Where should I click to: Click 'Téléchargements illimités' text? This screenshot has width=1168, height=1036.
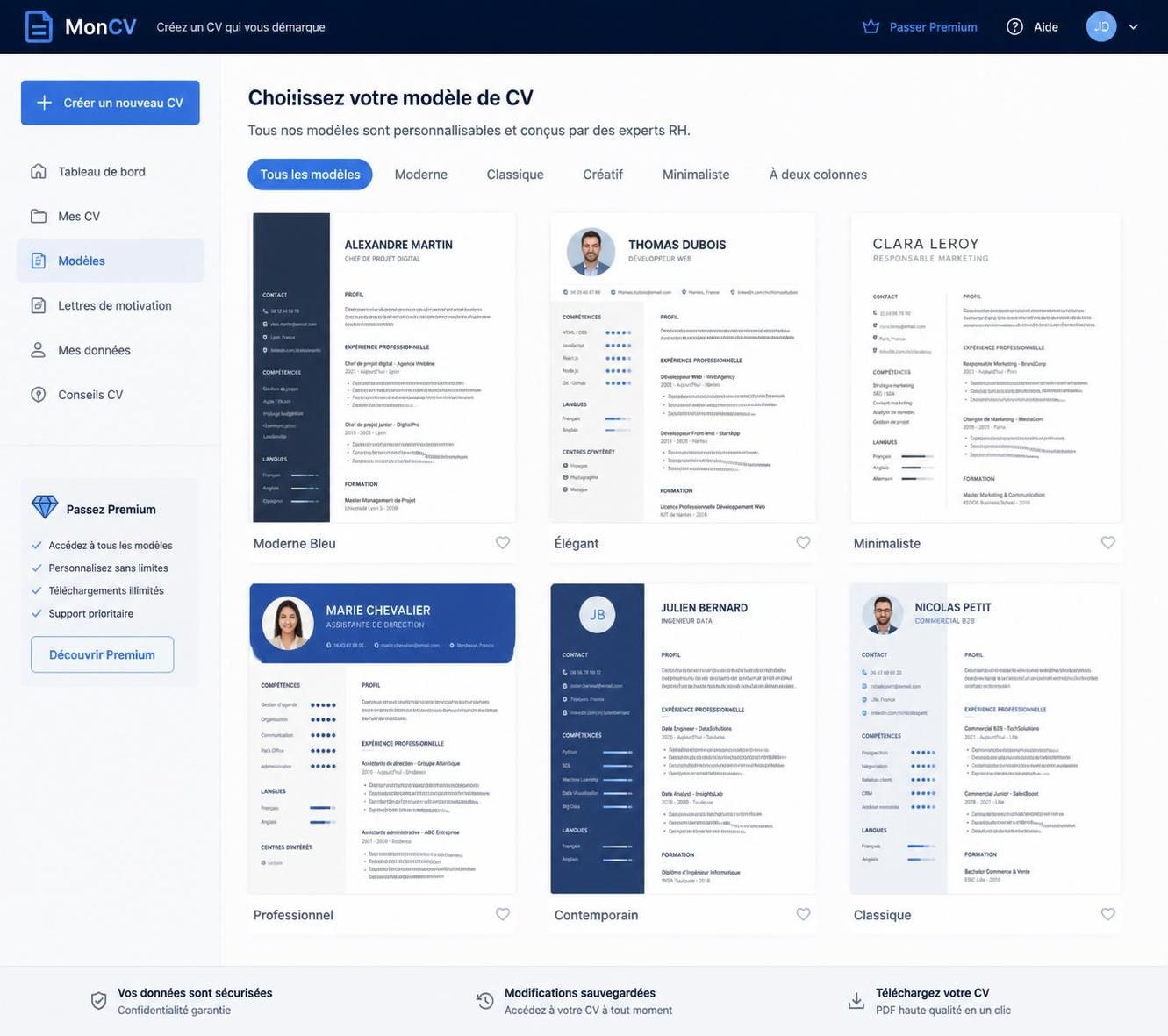click(106, 591)
